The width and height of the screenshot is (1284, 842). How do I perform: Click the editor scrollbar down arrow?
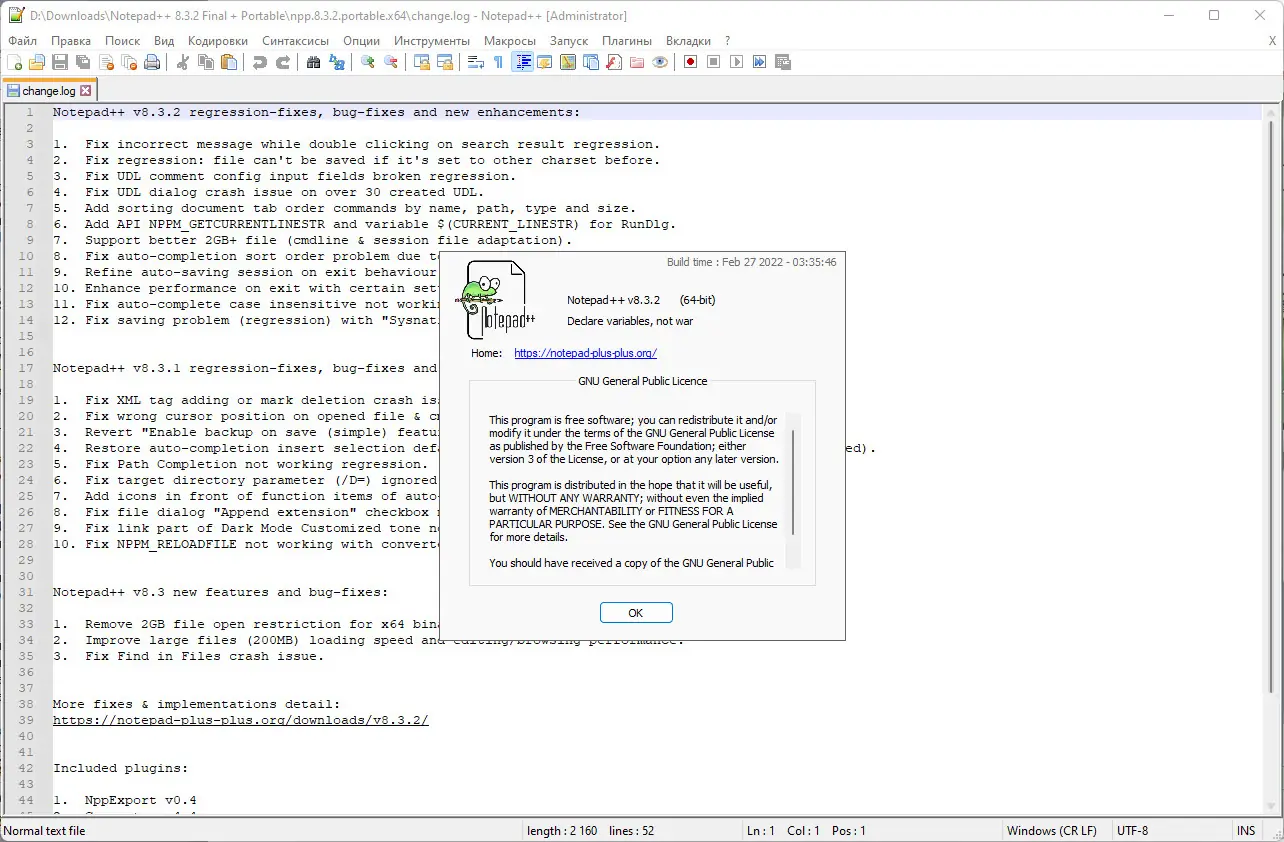[x=1273, y=805]
